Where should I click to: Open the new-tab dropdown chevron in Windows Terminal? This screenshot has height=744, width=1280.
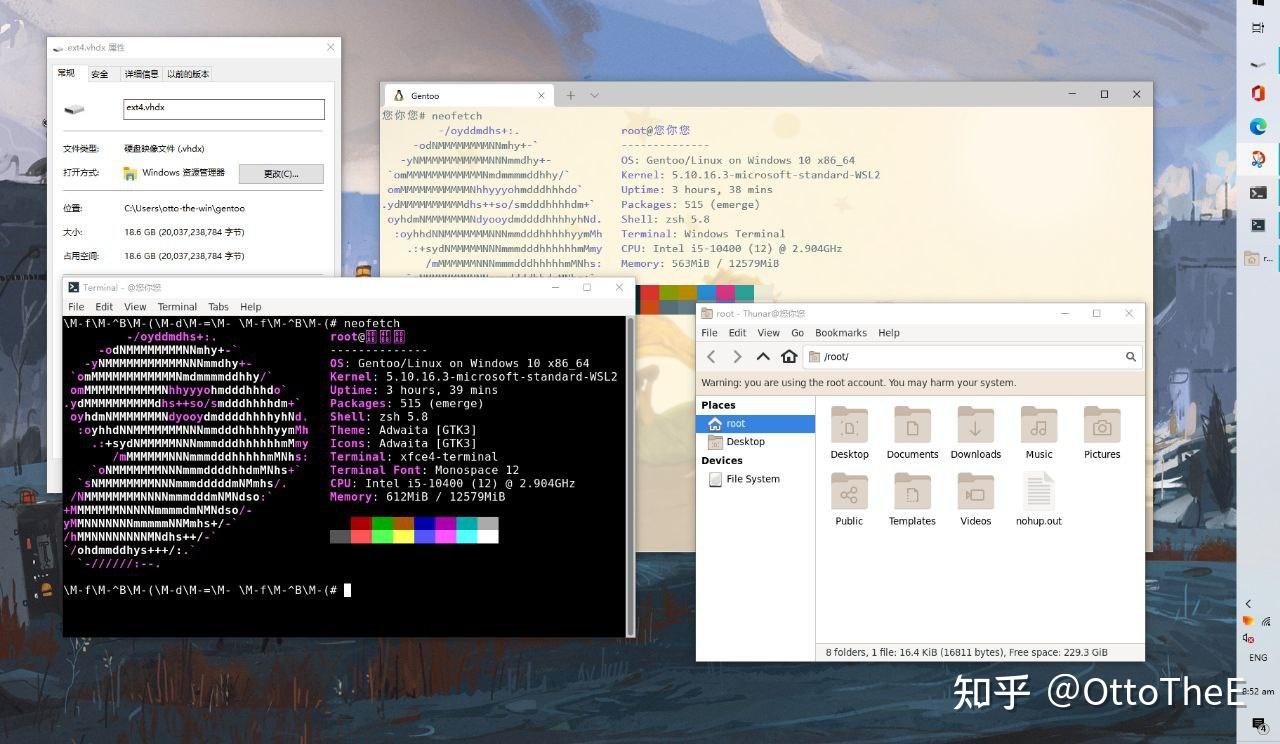click(x=594, y=94)
